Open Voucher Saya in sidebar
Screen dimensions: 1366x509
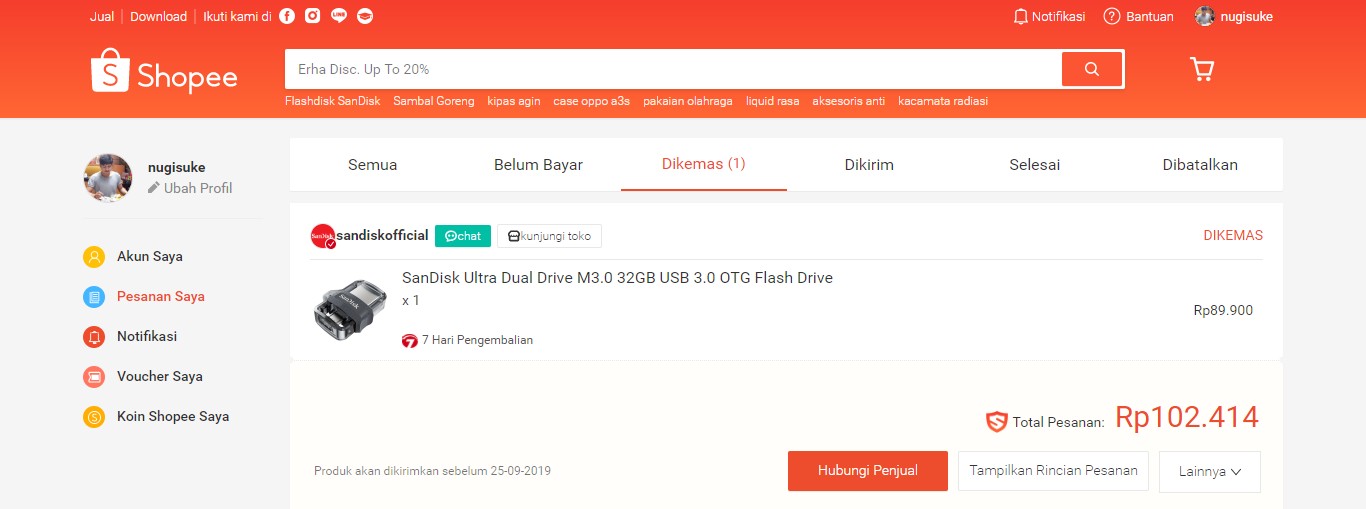coord(159,377)
